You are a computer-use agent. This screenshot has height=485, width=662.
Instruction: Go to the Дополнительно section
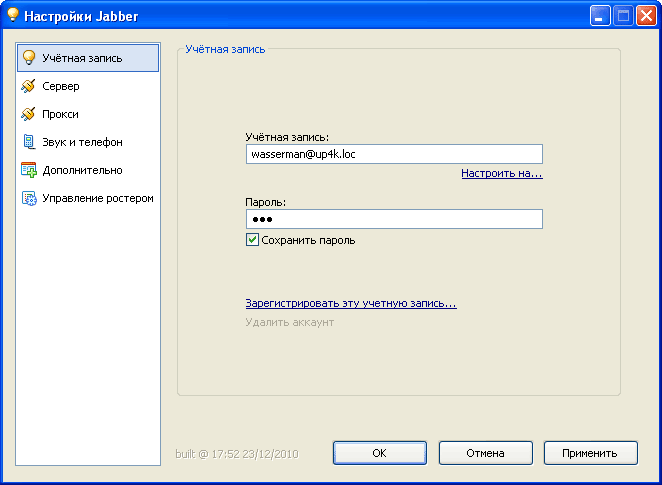coord(82,170)
